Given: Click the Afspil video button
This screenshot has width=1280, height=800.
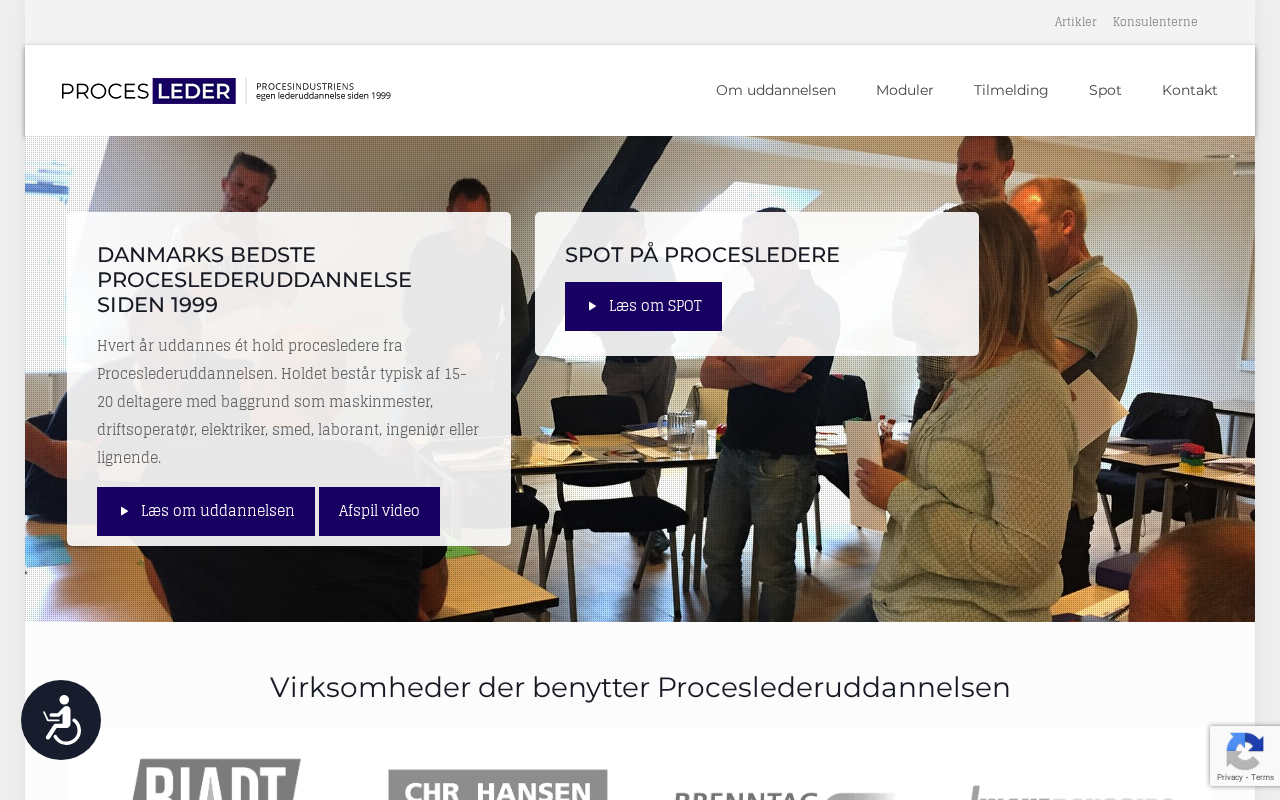Looking at the screenshot, I should [379, 511].
